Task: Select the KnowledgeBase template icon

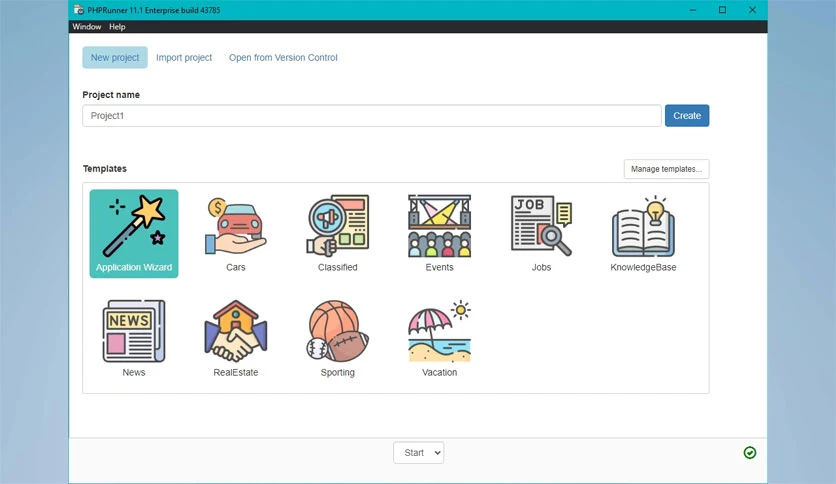Action: click(x=643, y=227)
